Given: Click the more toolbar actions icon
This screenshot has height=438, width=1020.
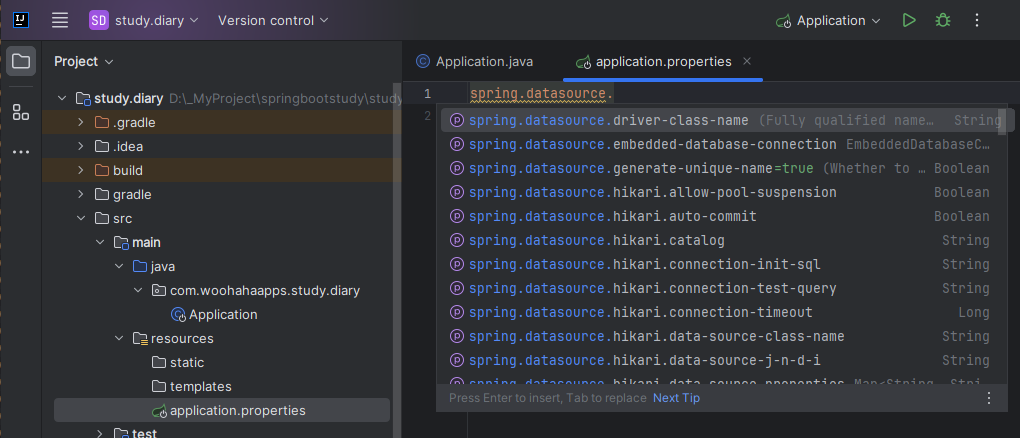Looking at the screenshot, I should click(x=977, y=20).
